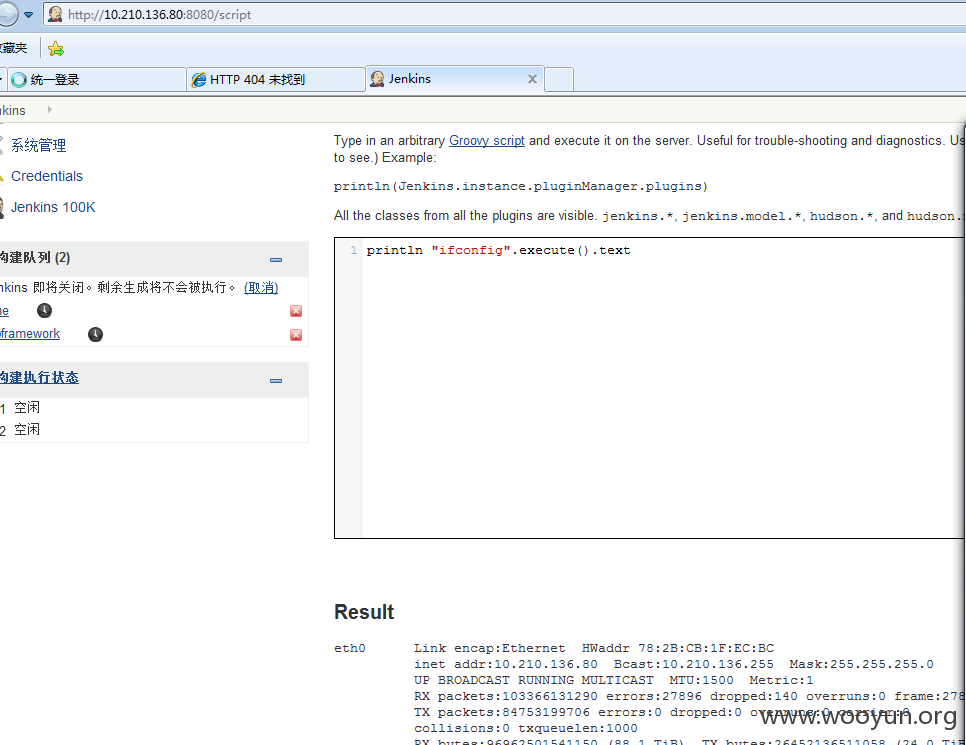Click the eth0 interface label
The image size is (966, 745).
tap(349, 648)
